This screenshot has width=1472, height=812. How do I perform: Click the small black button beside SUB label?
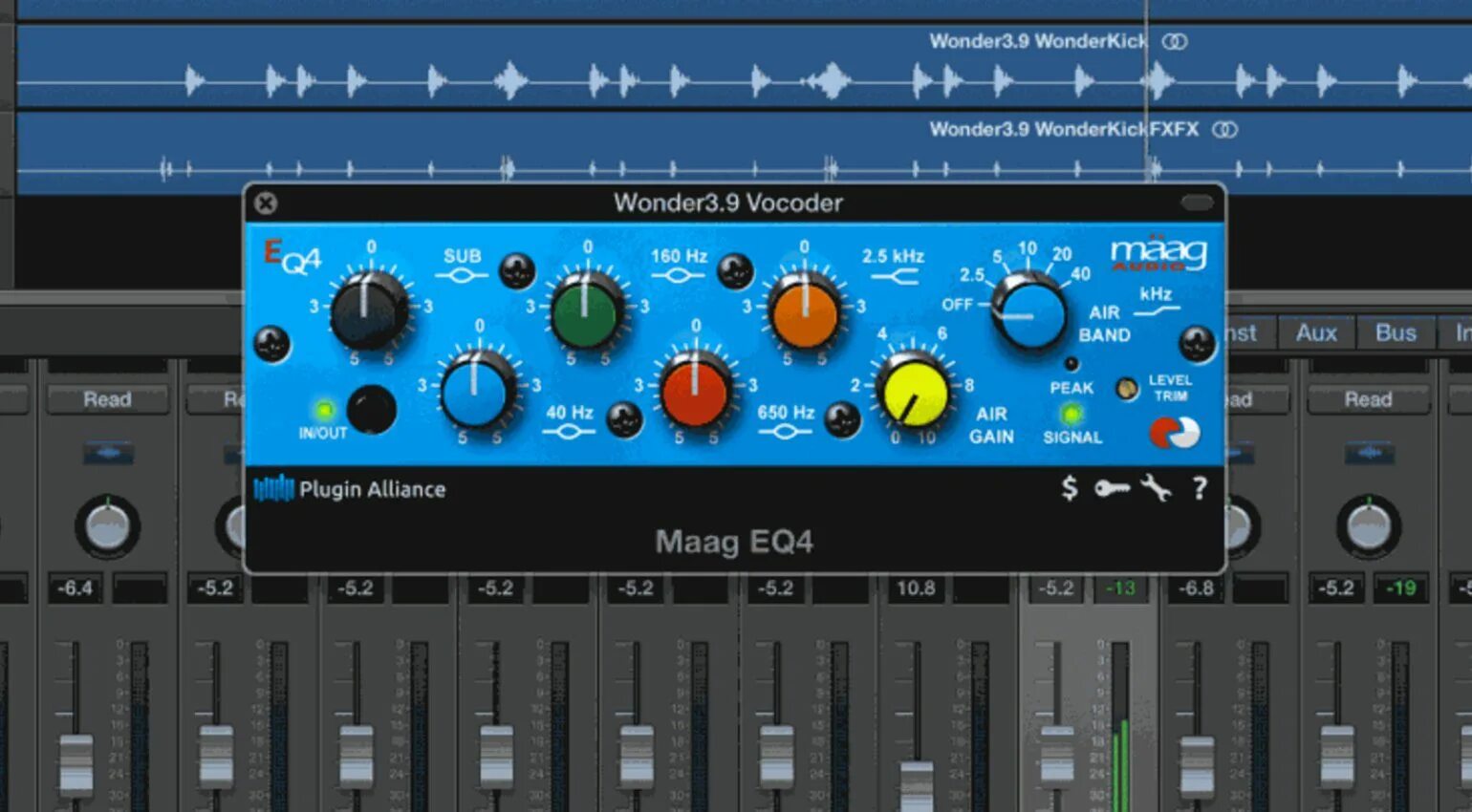[517, 271]
